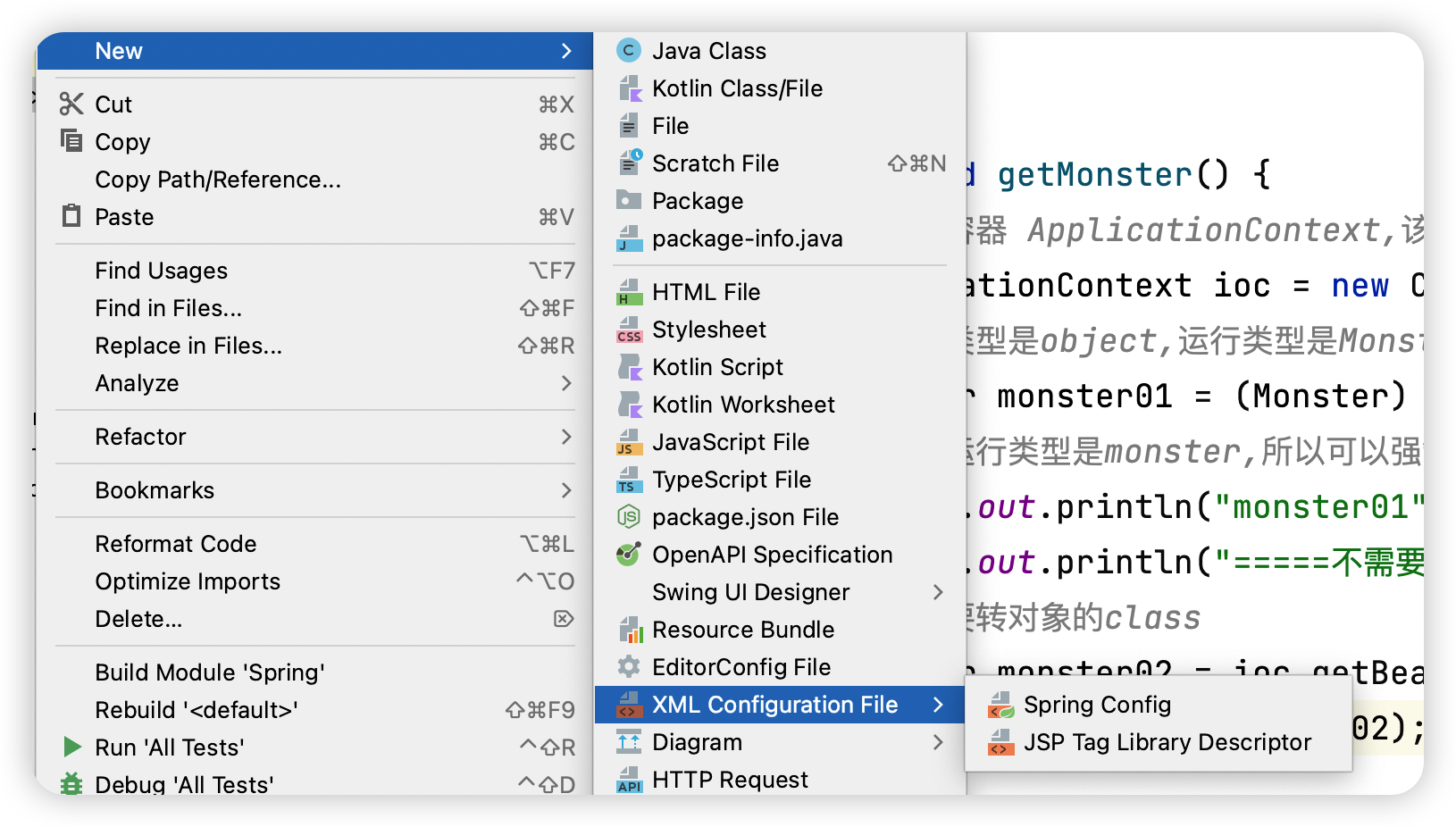Select Optimize Imports entry

(x=315, y=581)
